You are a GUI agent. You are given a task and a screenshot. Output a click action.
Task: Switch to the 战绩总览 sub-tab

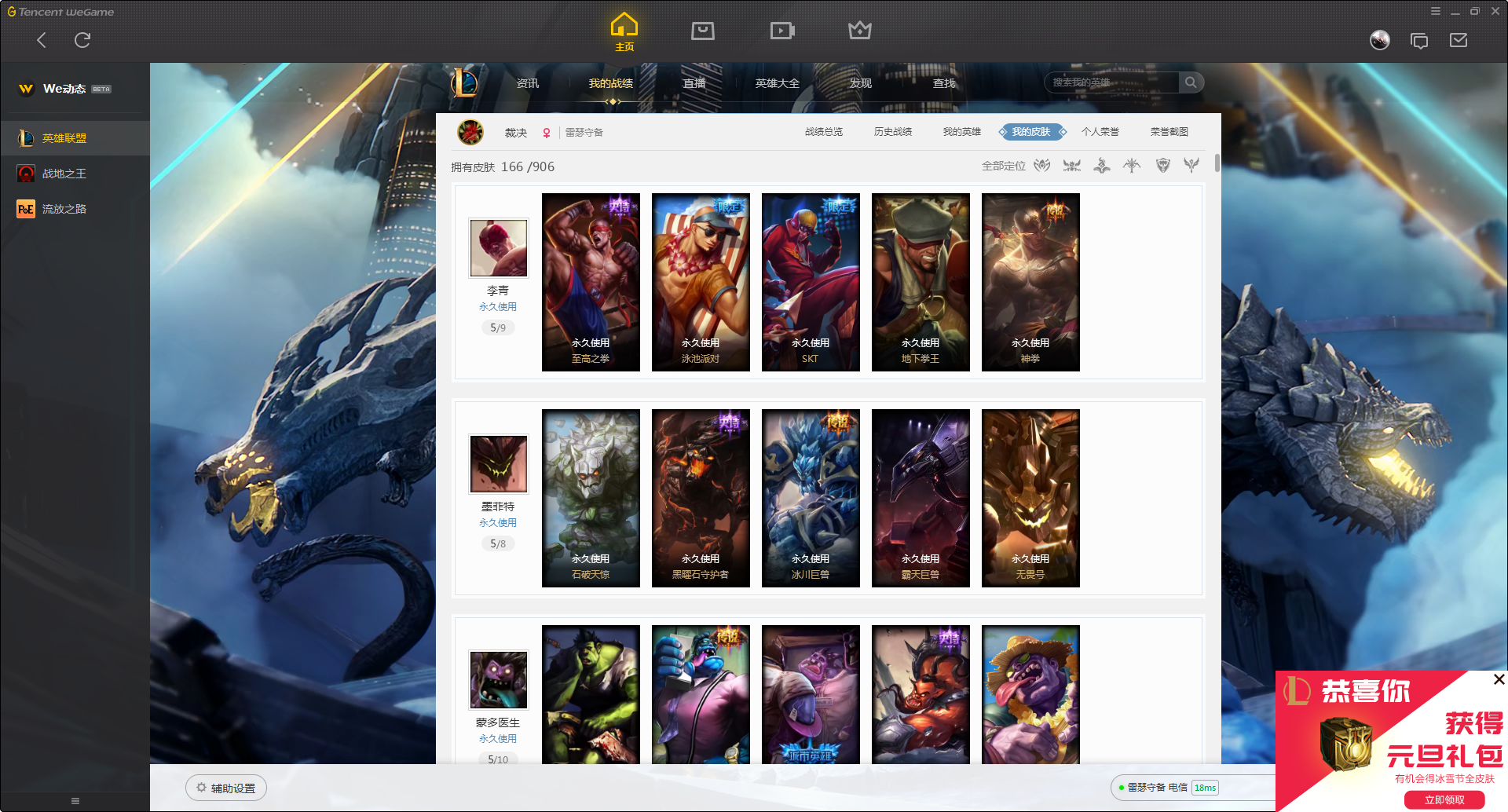pos(824,132)
